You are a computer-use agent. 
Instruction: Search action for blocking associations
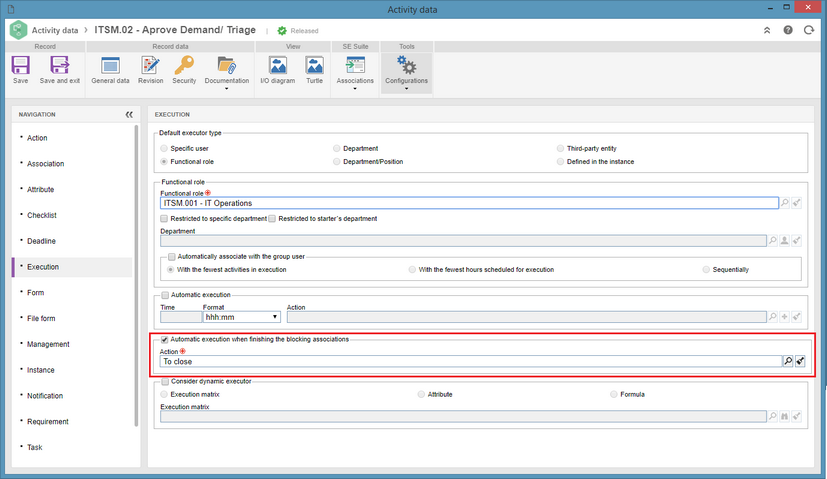(788, 361)
